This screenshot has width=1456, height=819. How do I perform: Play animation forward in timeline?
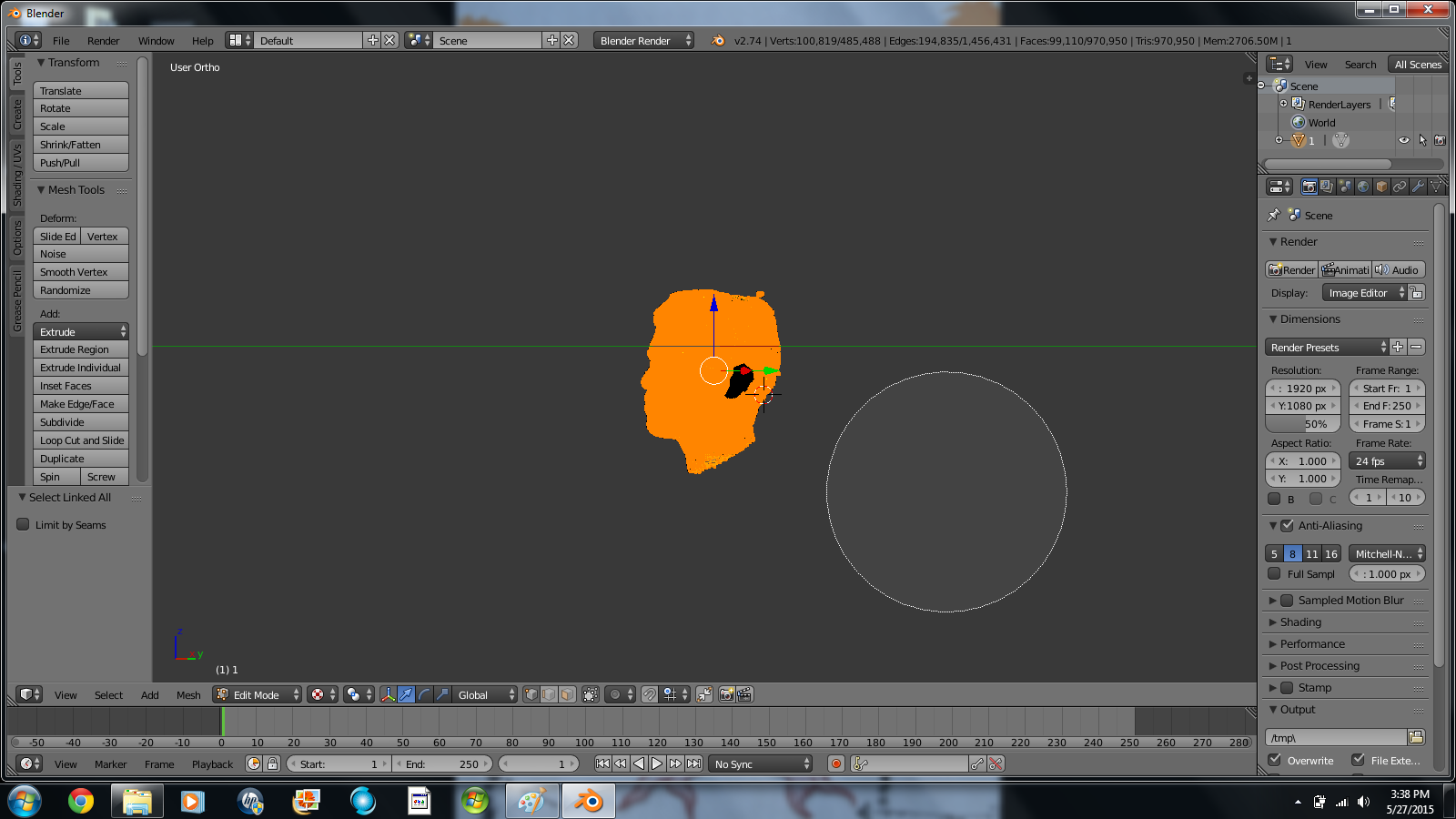click(x=657, y=763)
